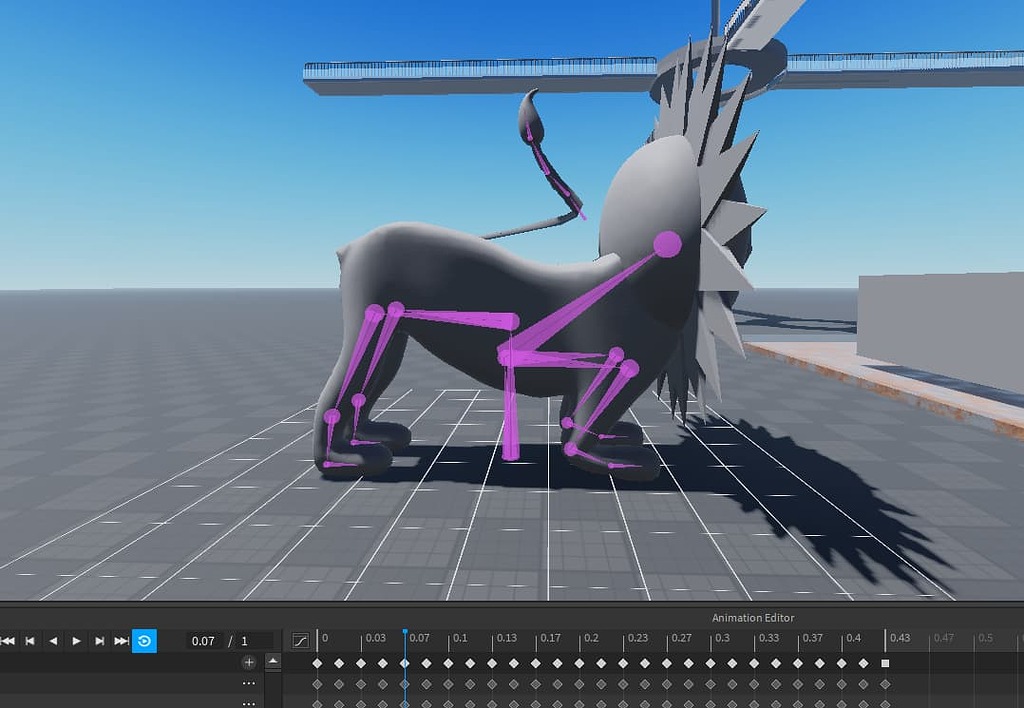The image size is (1024, 708).
Task: Step forward to the next keyframe
Action: click(99, 641)
